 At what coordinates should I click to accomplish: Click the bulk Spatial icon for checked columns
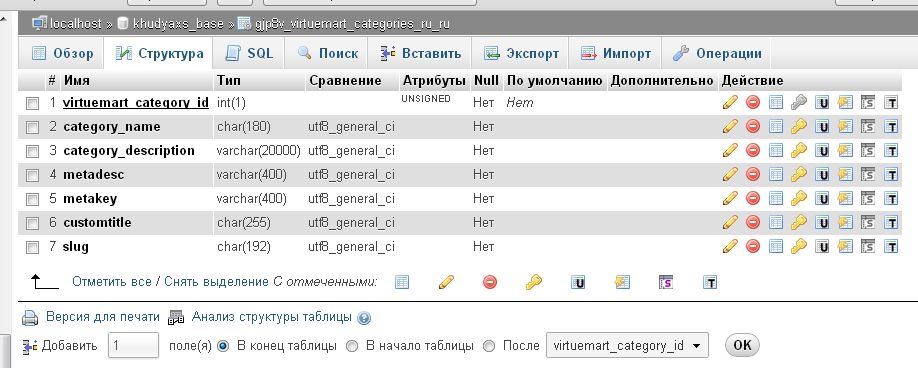point(666,283)
